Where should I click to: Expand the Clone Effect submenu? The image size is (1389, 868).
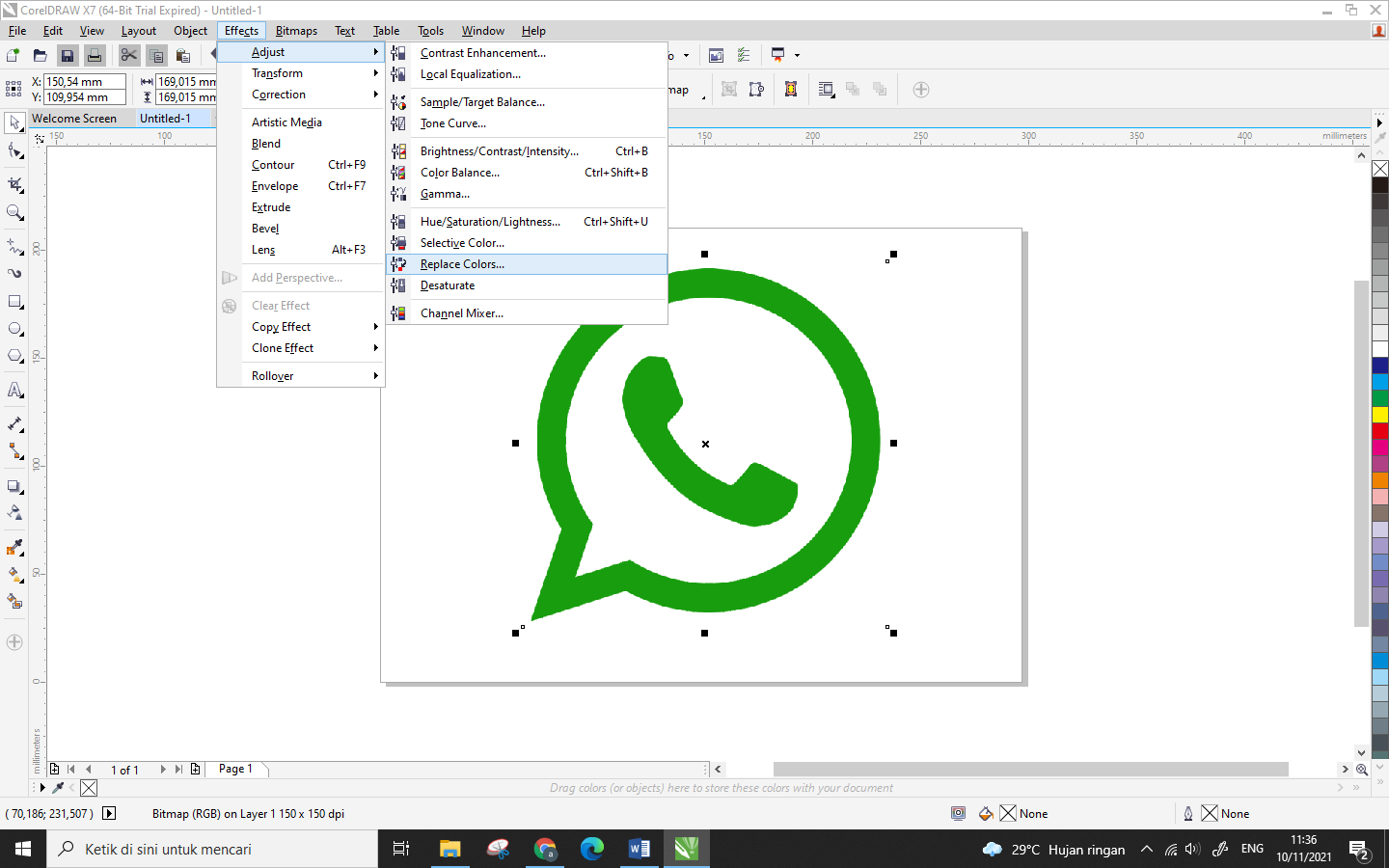[x=301, y=348]
